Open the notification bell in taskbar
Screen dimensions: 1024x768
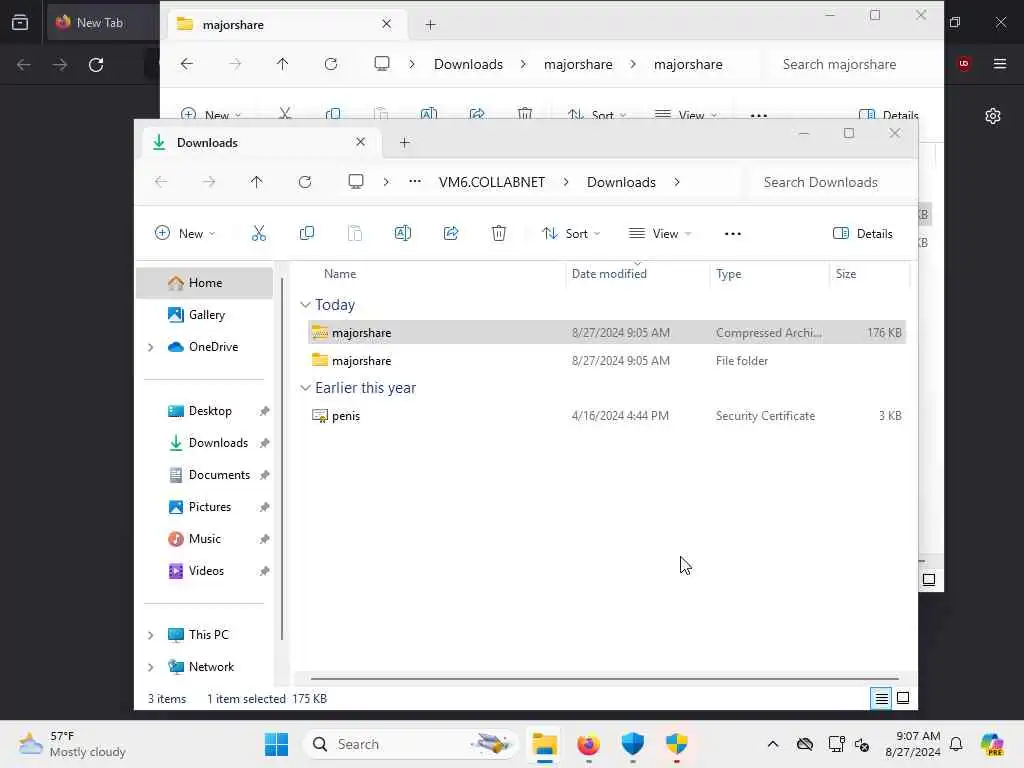click(956, 744)
